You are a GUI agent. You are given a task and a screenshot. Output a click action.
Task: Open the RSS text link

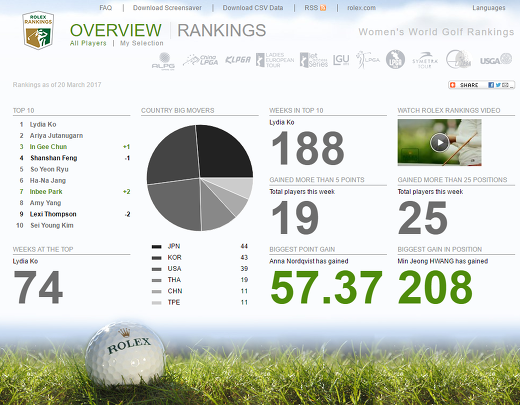pyautogui.click(x=311, y=8)
